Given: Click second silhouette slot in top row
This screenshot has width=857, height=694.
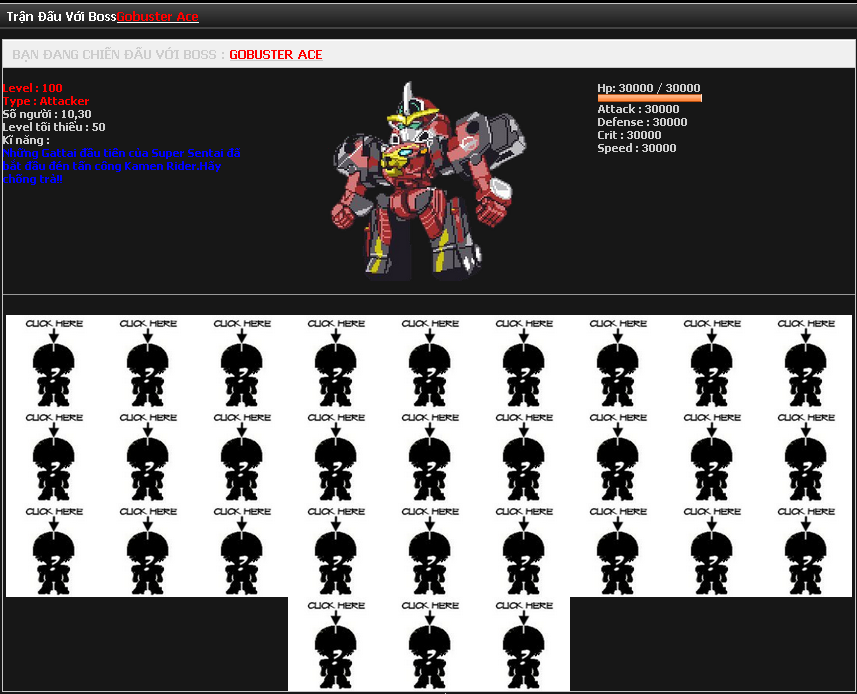Looking at the screenshot, I should tap(148, 362).
